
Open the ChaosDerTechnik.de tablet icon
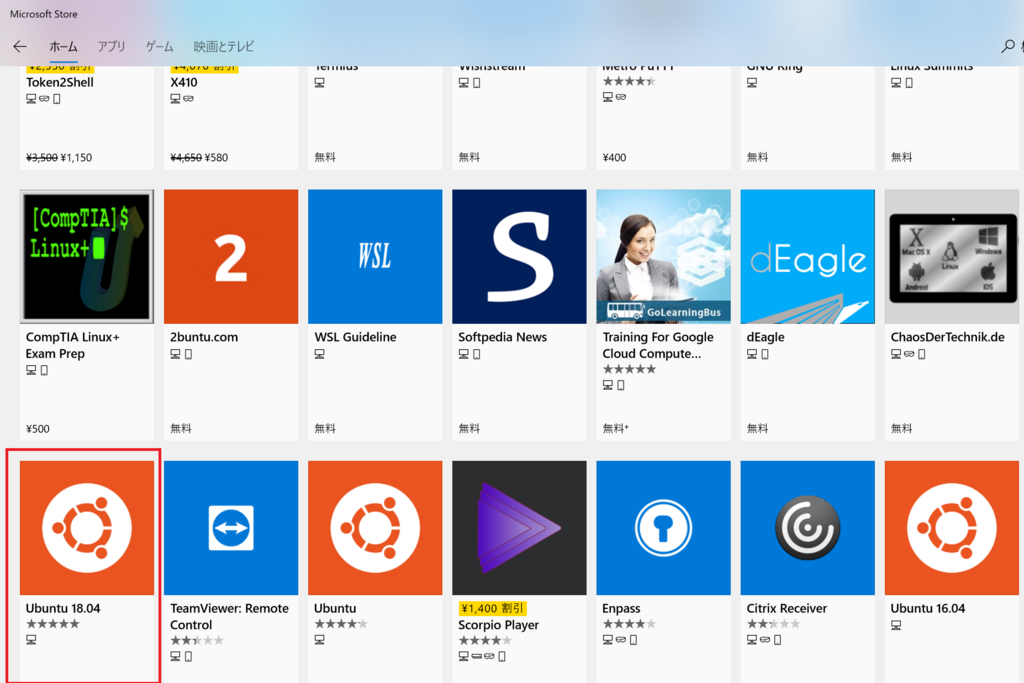coord(952,257)
